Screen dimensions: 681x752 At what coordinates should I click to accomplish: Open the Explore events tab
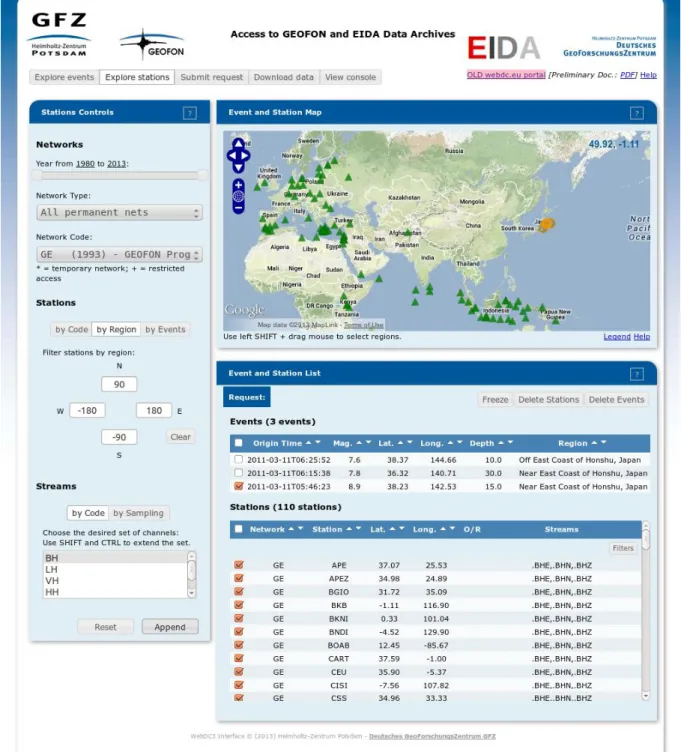64,77
